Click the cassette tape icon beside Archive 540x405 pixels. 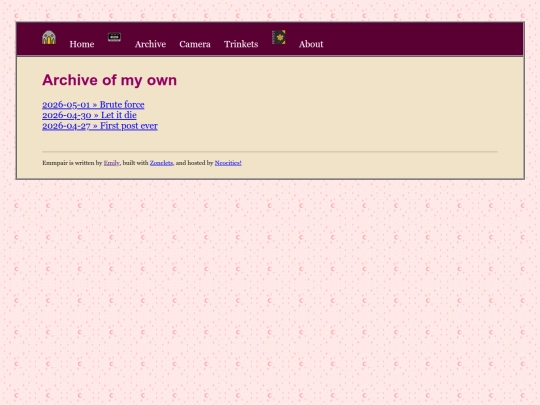coord(114,37)
